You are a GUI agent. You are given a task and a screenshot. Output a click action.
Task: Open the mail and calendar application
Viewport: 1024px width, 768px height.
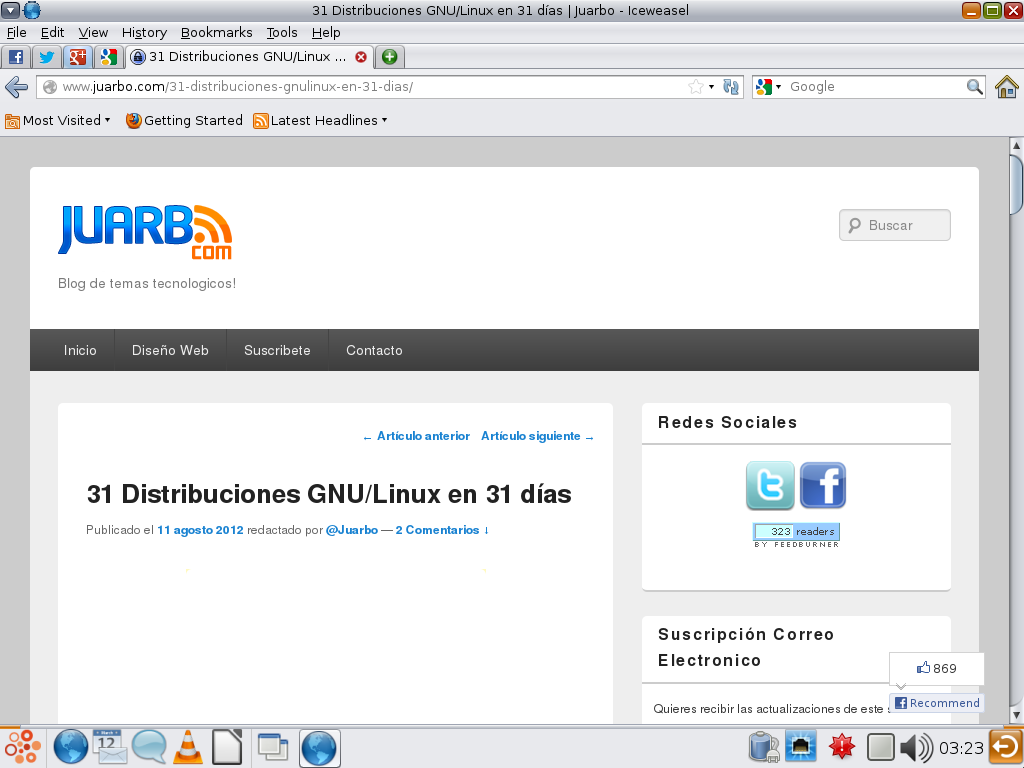click(x=109, y=747)
